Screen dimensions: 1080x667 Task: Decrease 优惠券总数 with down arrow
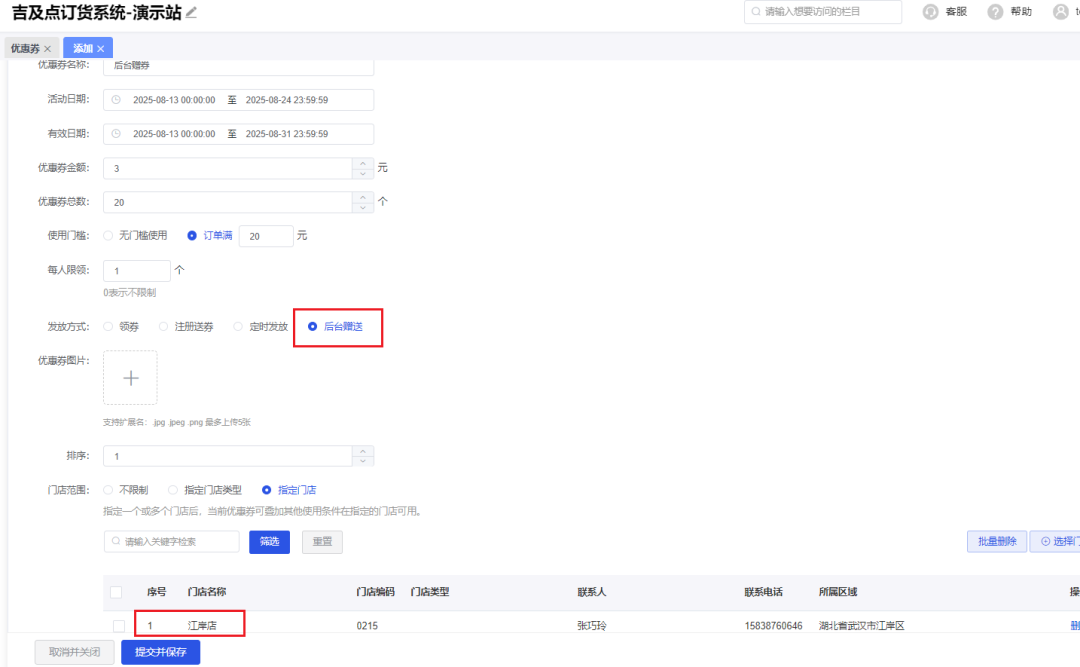[x=363, y=207]
